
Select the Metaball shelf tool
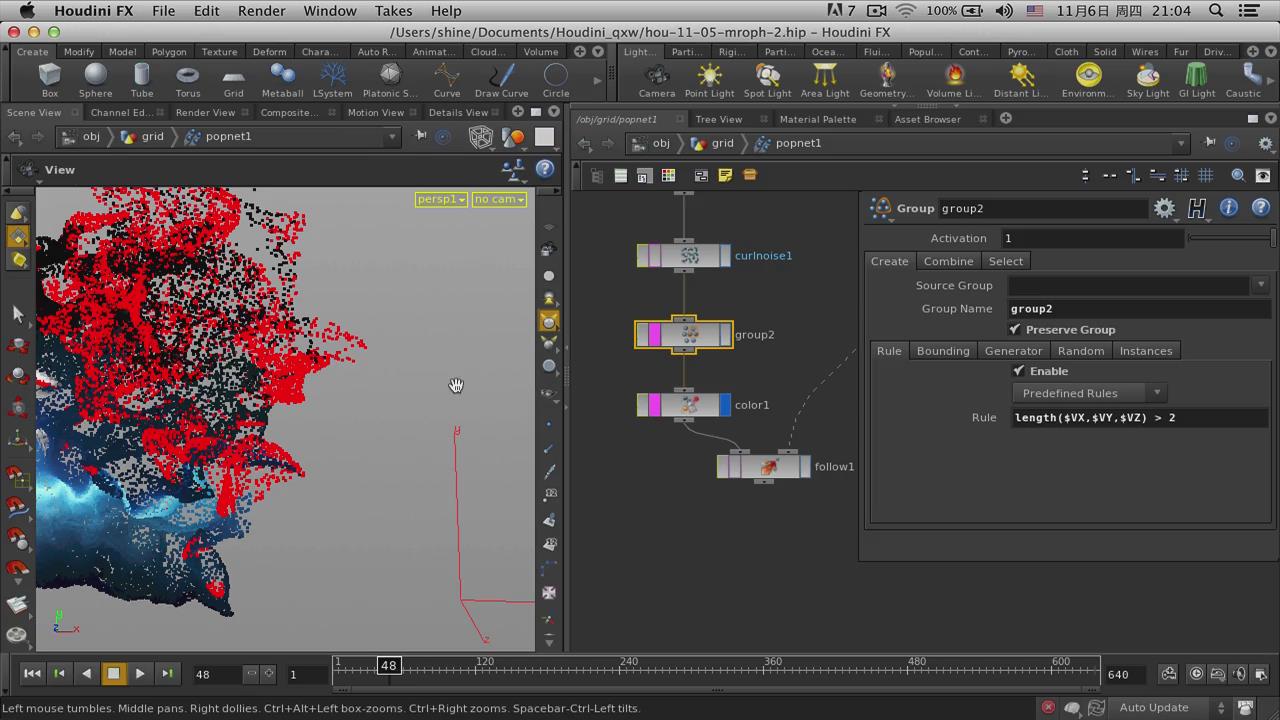pos(282,80)
